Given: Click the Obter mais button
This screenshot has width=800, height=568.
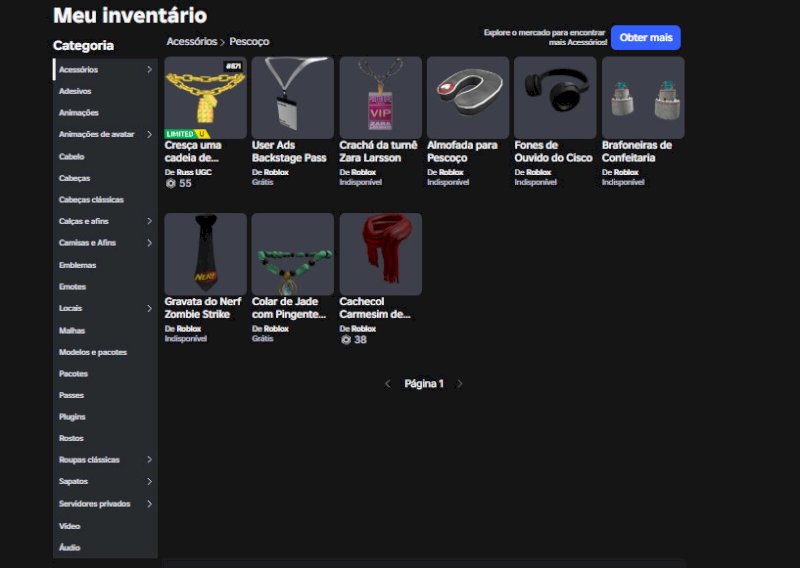Looking at the screenshot, I should click(646, 38).
